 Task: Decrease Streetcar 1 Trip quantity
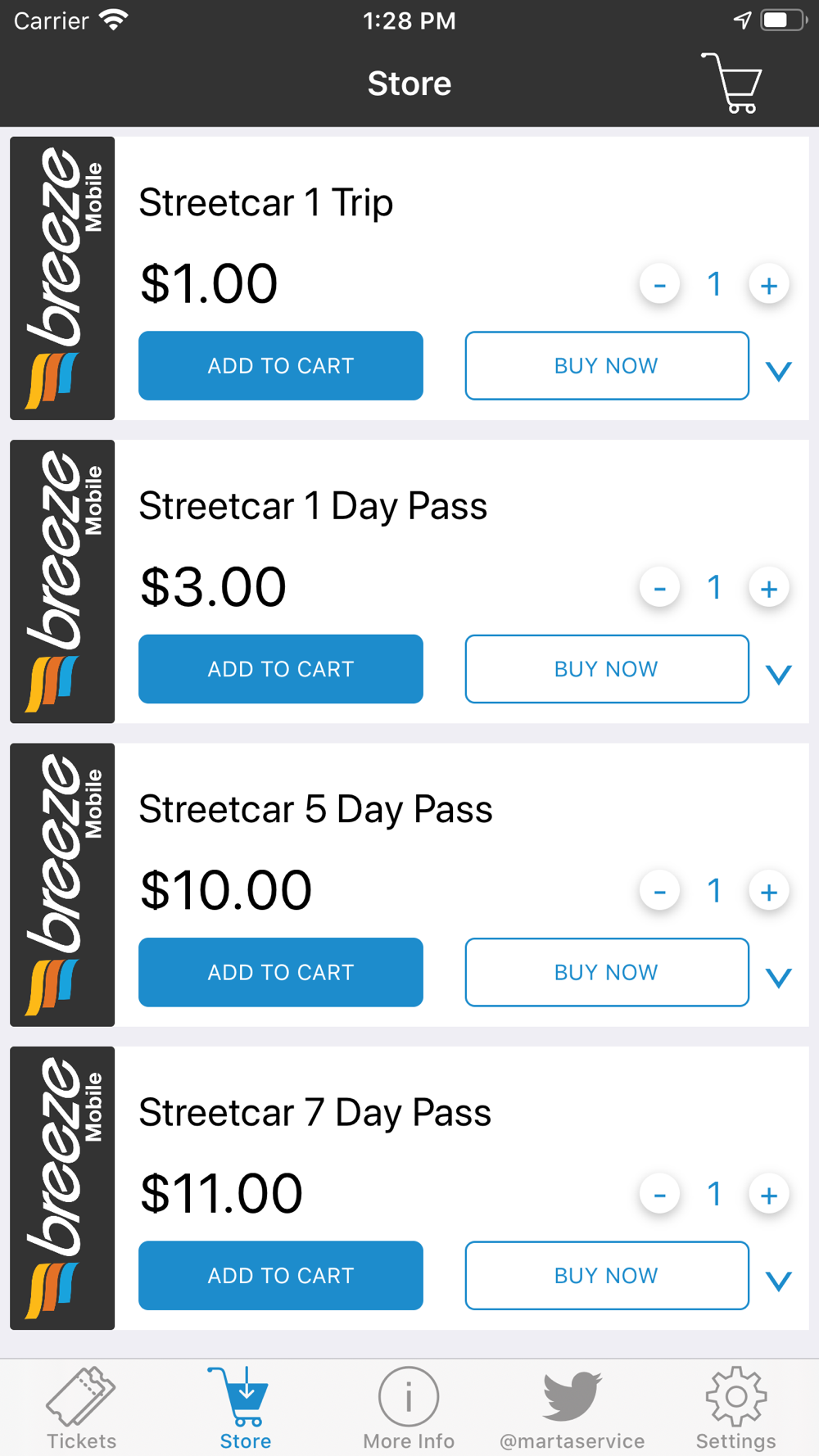pyautogui.click(x=659, y=285)
